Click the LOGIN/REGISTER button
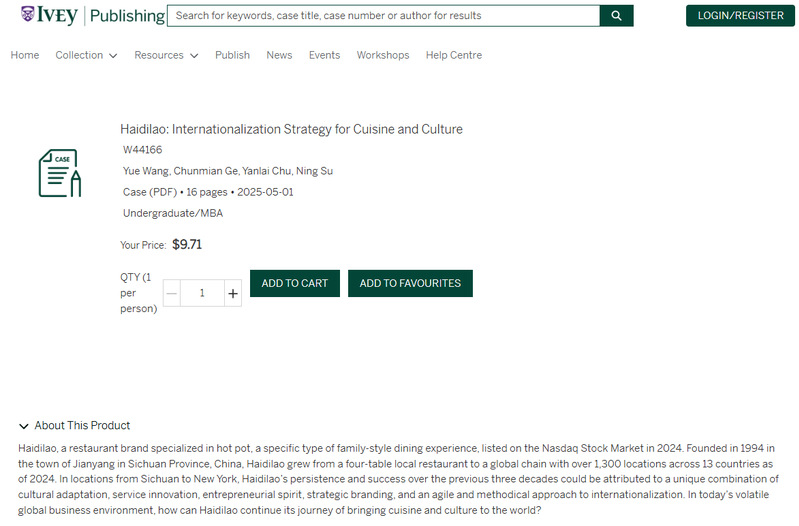 point(740,16)
